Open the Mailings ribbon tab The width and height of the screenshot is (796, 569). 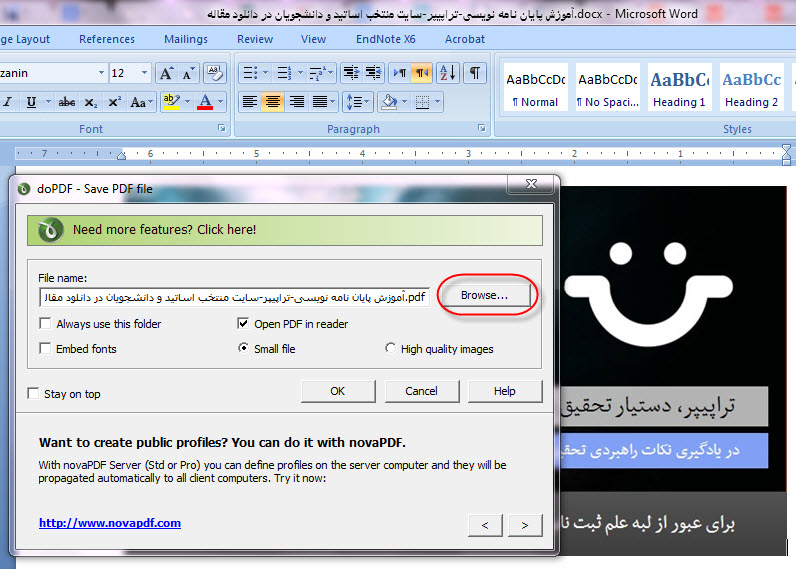tap(185, 39)
